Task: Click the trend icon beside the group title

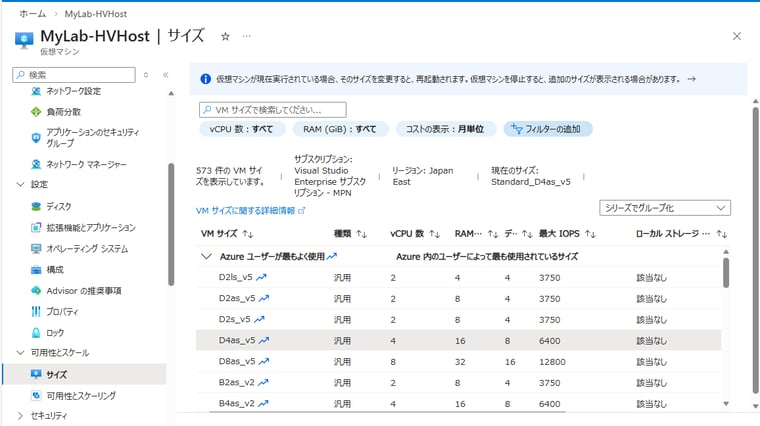Action: (332, 256)
